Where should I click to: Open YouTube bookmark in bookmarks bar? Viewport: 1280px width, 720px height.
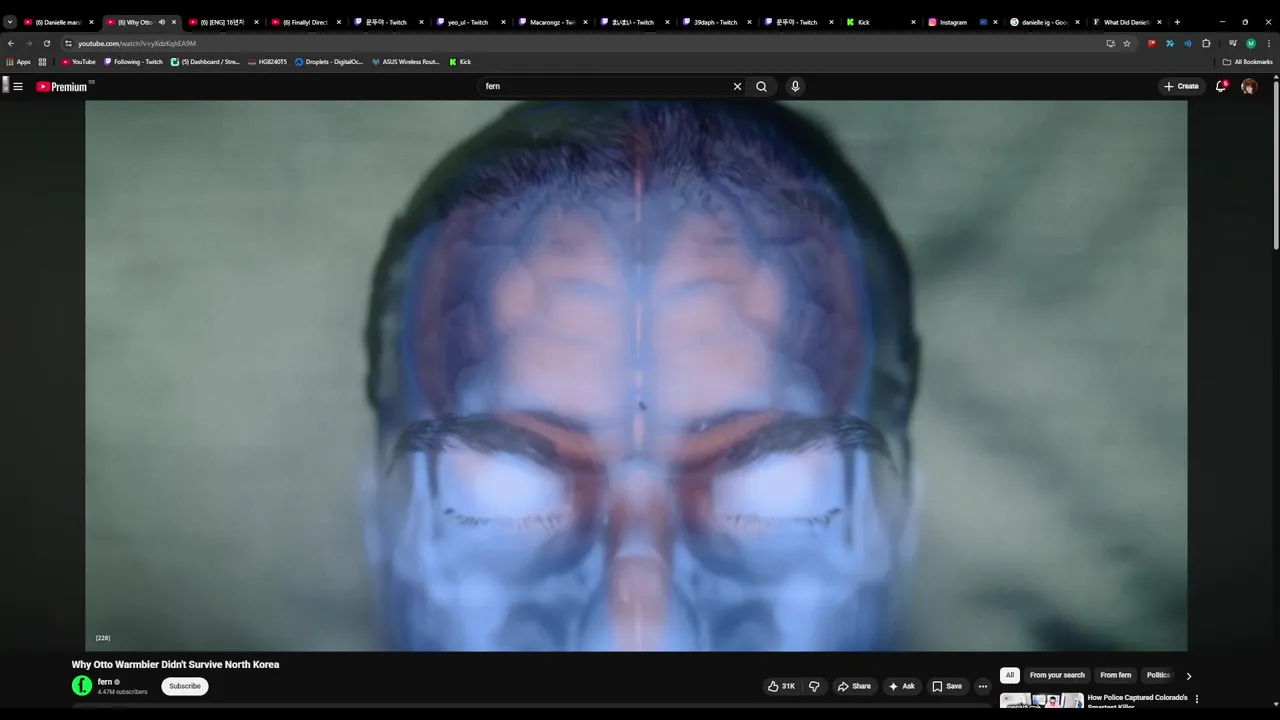(79, 62)
